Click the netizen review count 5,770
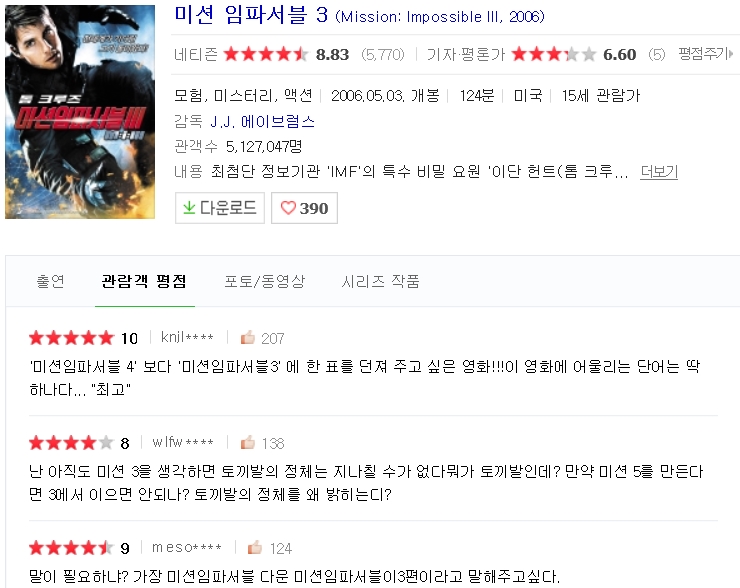 383,55
